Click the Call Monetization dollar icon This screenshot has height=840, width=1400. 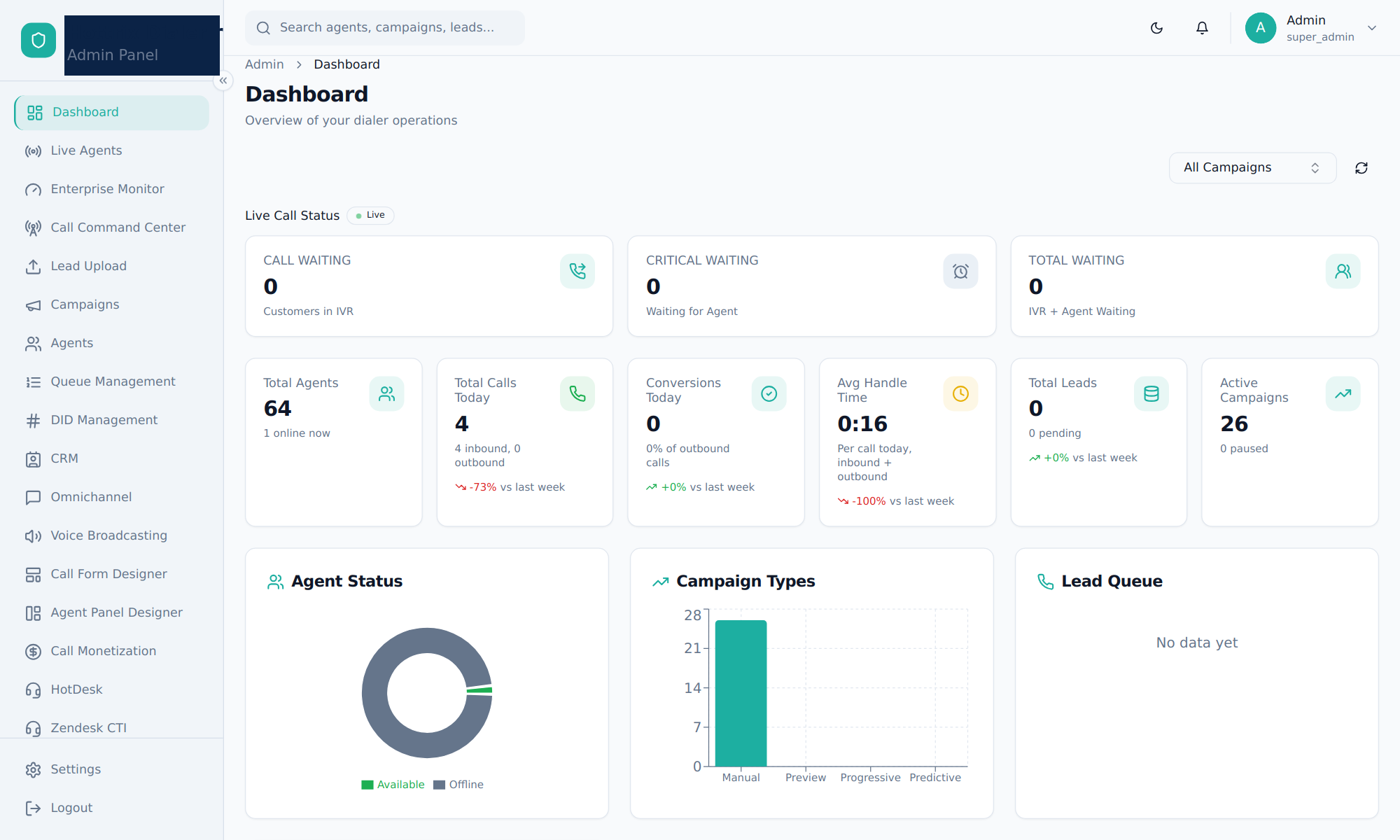[x=33, y=652]
